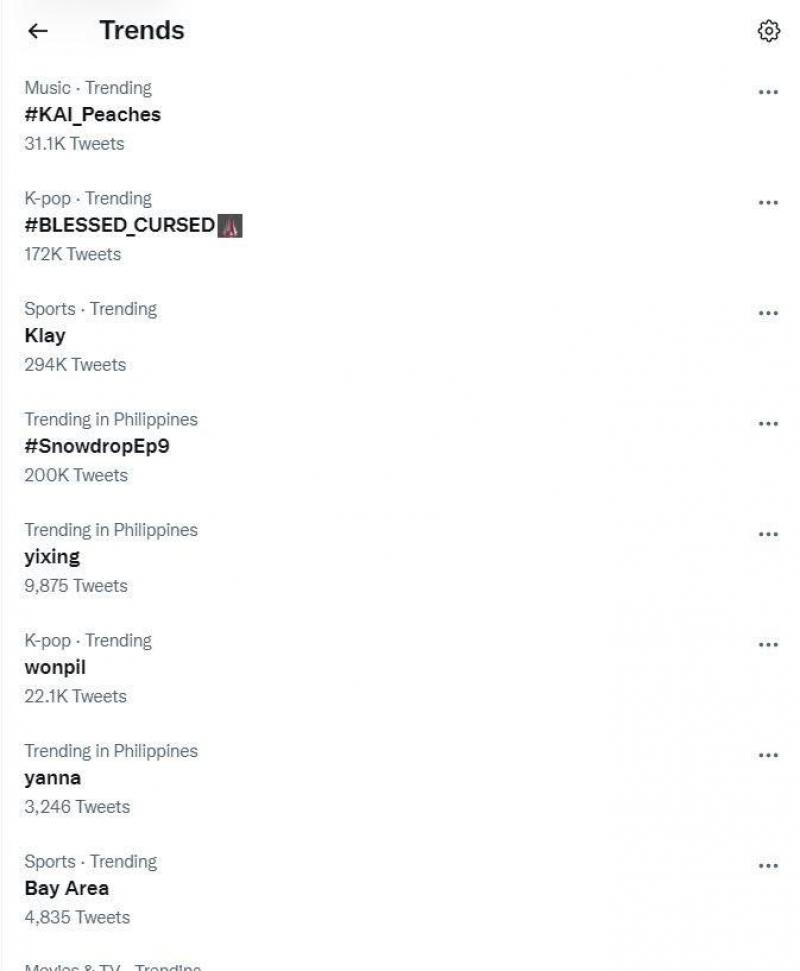This screenshot has width=800, height=971.
Task: Open the wonpil trend
Action: click(x=55, y=667)
